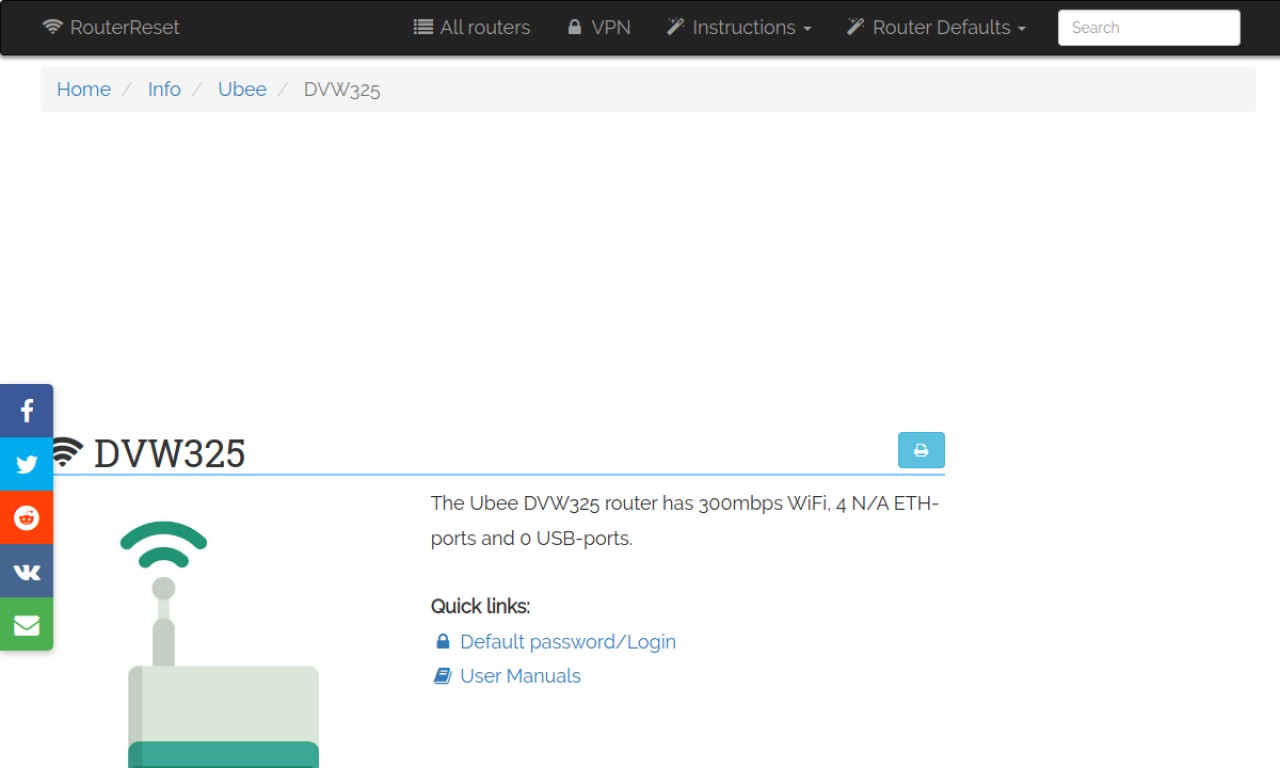Image resolution: width=1280 pixels, height=768 pixels.
Task: Click the Reddit share icon
Action: [27, 517]
